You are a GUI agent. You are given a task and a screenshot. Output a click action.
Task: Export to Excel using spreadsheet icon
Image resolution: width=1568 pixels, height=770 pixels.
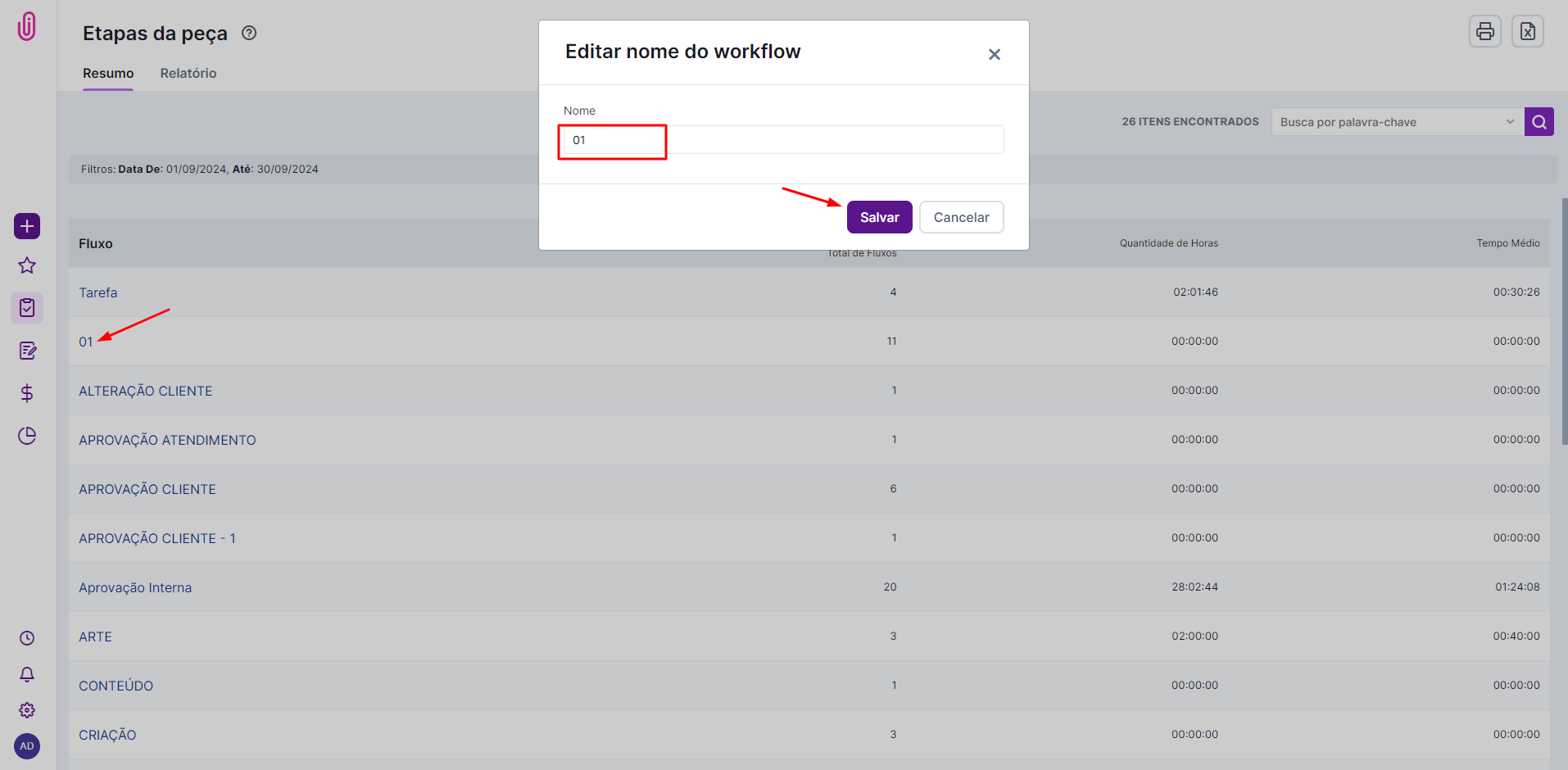1527,32
